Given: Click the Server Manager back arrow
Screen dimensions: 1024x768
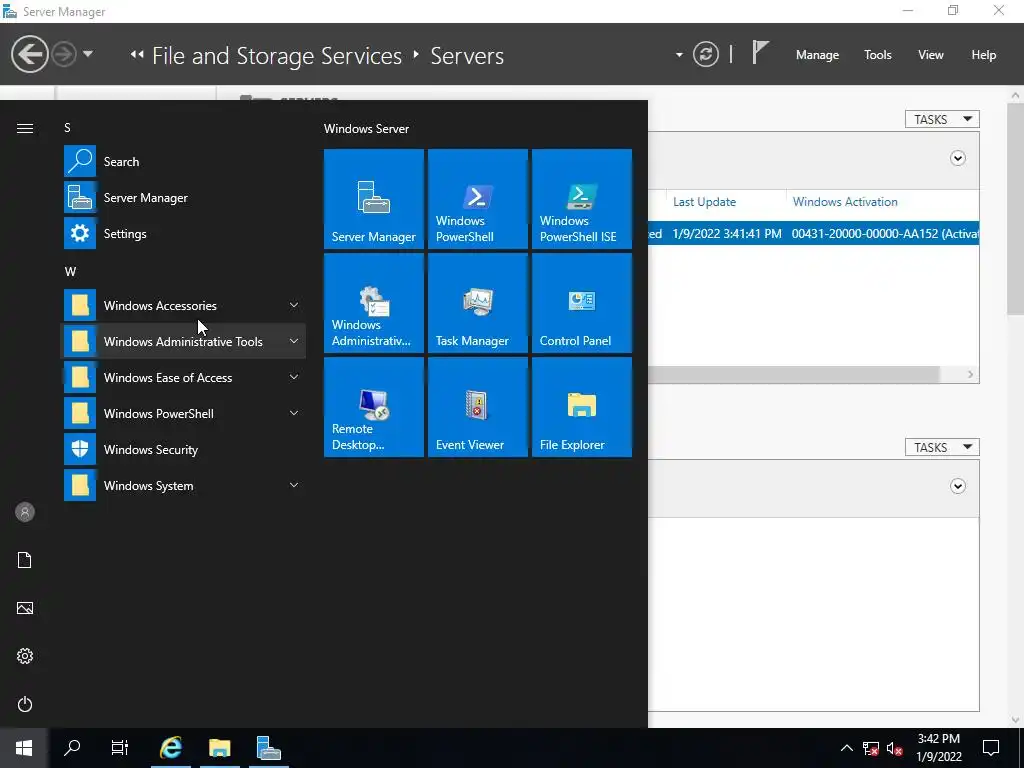Looking at the screenshot, I should [29, 54].
